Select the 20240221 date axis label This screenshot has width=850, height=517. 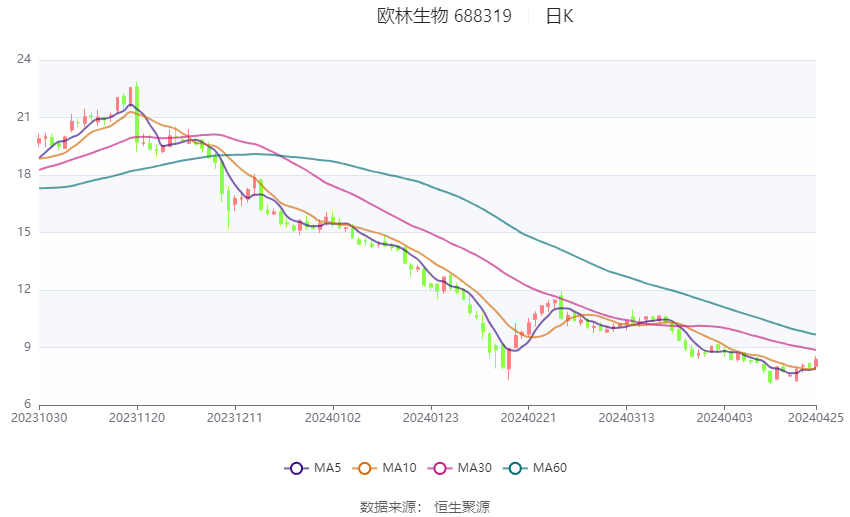click(x=529, y=418)
